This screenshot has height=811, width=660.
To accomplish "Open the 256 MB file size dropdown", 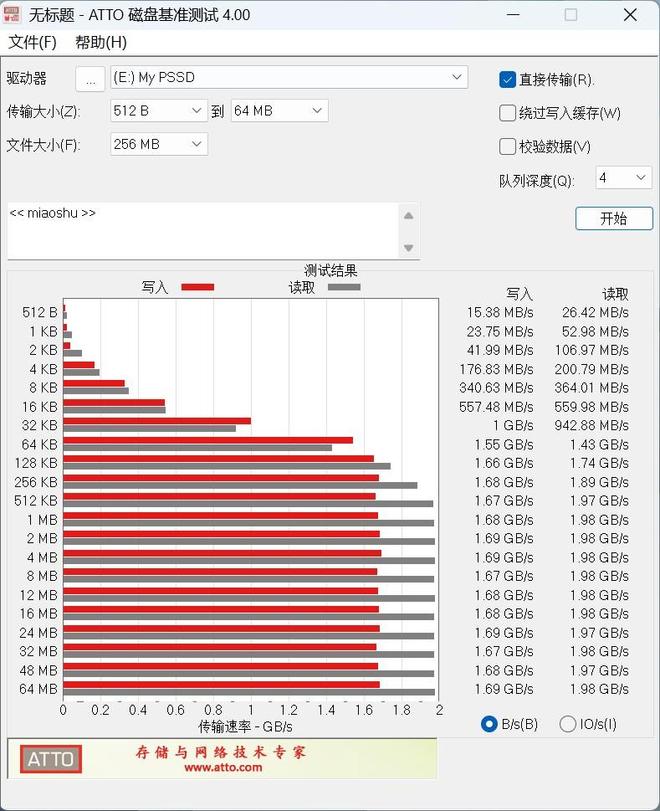I will click(x=158, y=144).
